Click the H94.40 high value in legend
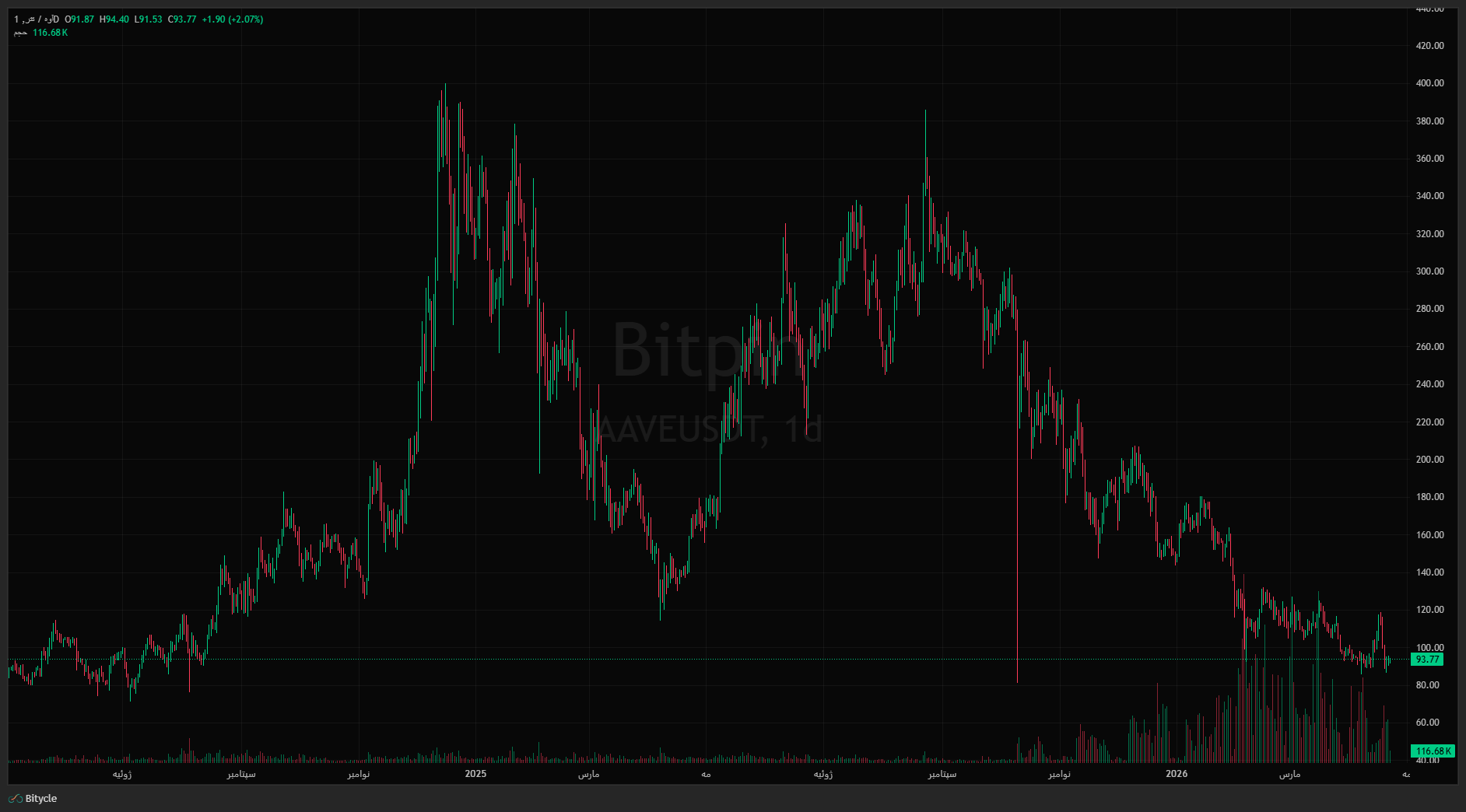1466x812 pixels. pos(114,19)
